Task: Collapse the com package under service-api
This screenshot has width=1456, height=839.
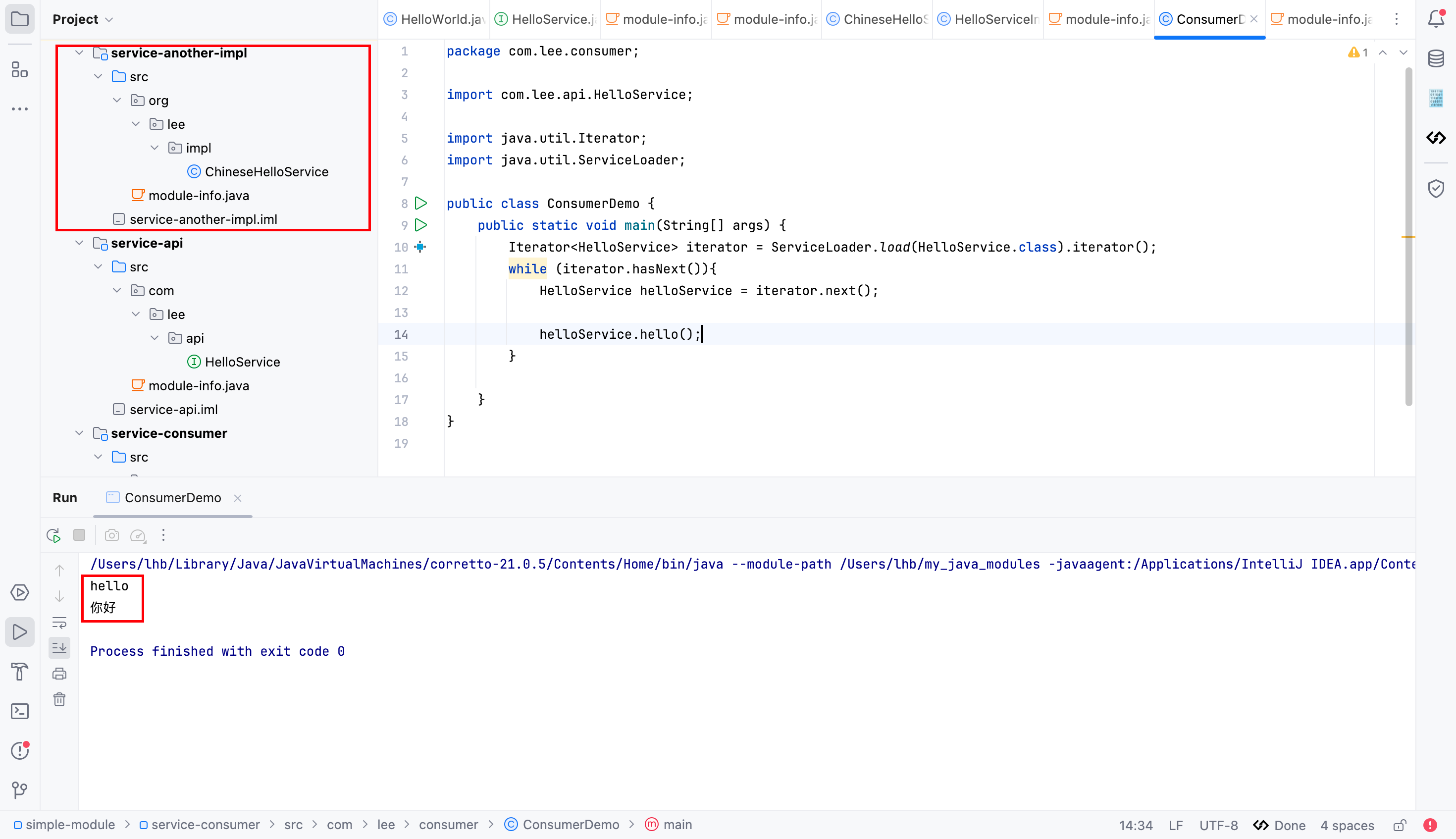Action: click(117, 290)
